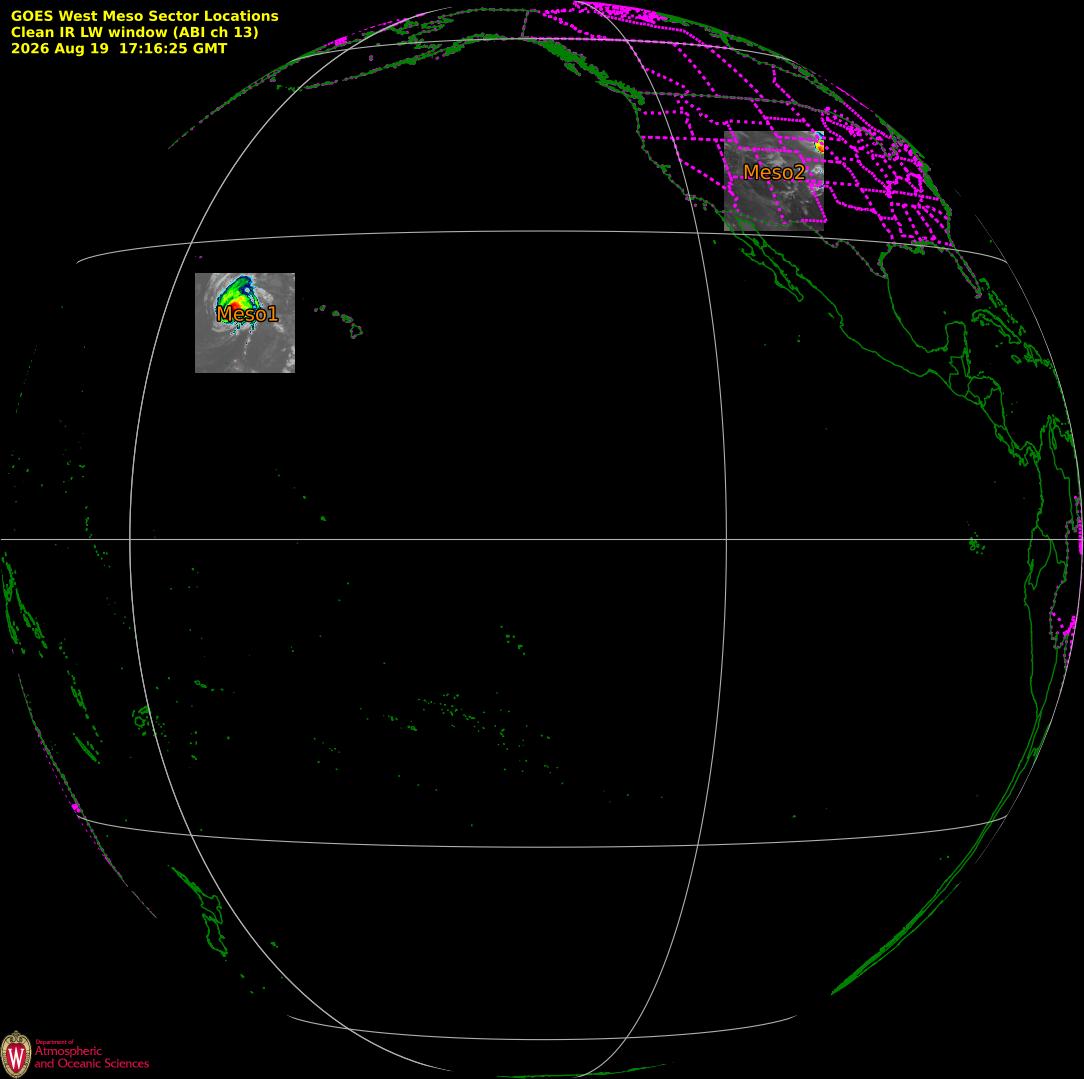Click the Meso2 sector thumbnail
This screenshot has width=1084, height=1079.
(774, 181)
